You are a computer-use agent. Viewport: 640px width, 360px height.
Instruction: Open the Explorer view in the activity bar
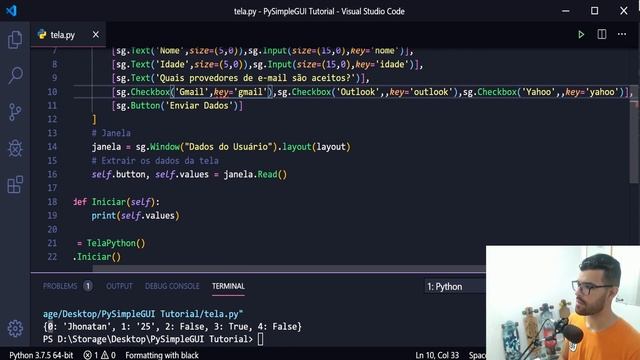click(x=15, y=40)
